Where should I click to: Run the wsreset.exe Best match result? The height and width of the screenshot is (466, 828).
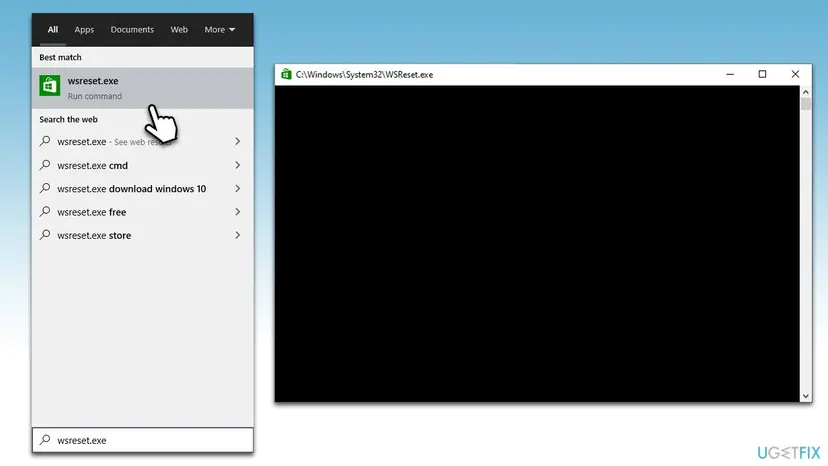point(143,88)
